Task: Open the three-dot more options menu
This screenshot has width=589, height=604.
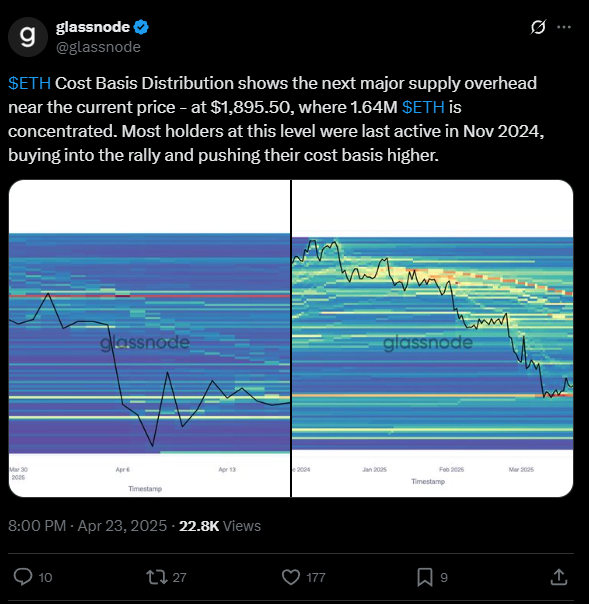Action: [564, 27]
